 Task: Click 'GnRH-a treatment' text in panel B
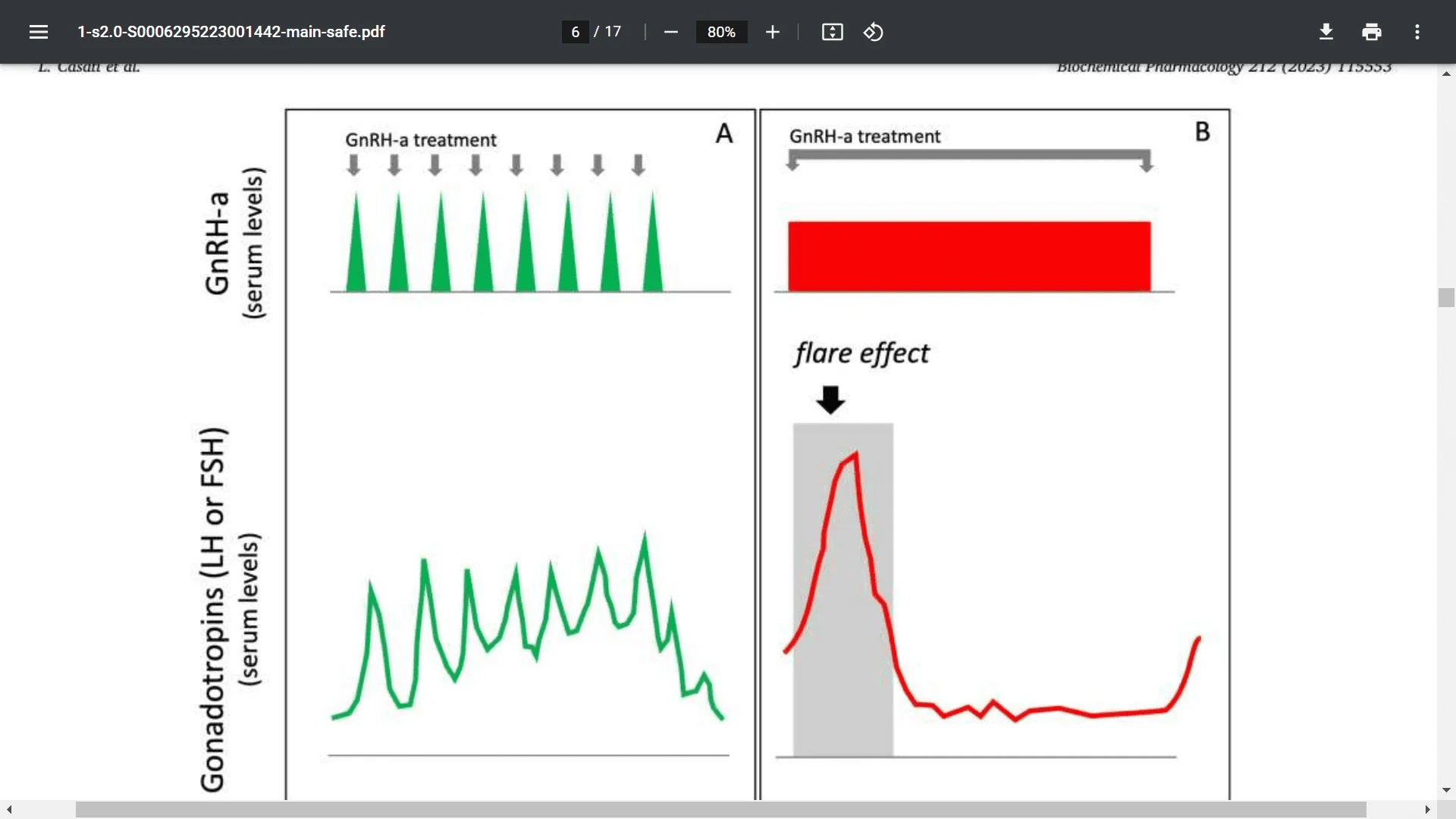tap(864, 136)
